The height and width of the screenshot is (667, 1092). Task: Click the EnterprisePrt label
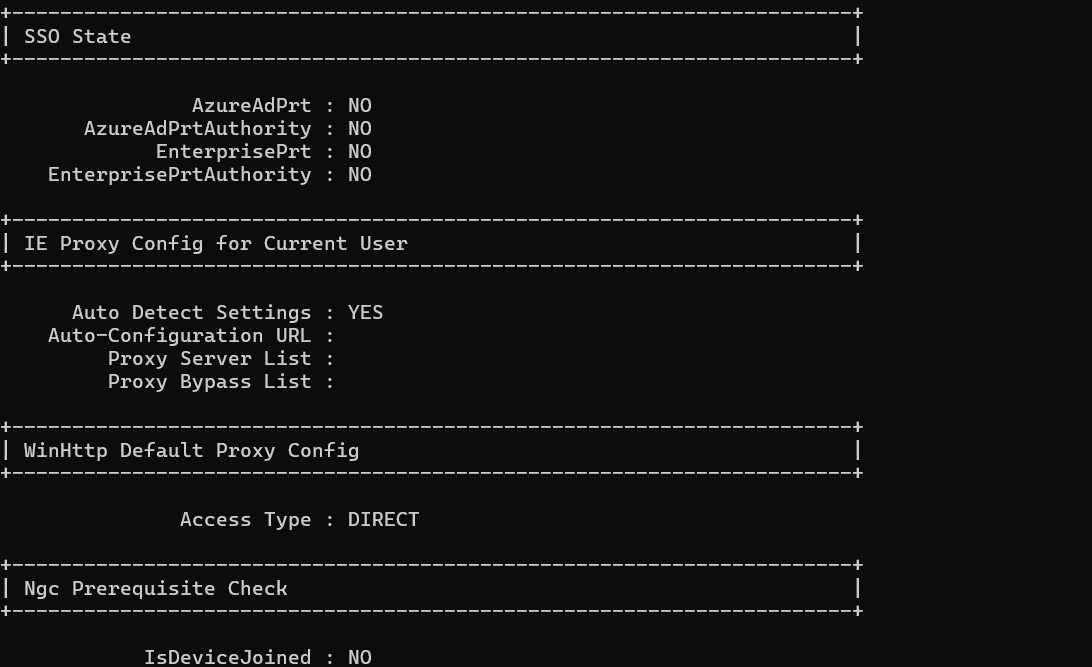[x=233, y=151]
